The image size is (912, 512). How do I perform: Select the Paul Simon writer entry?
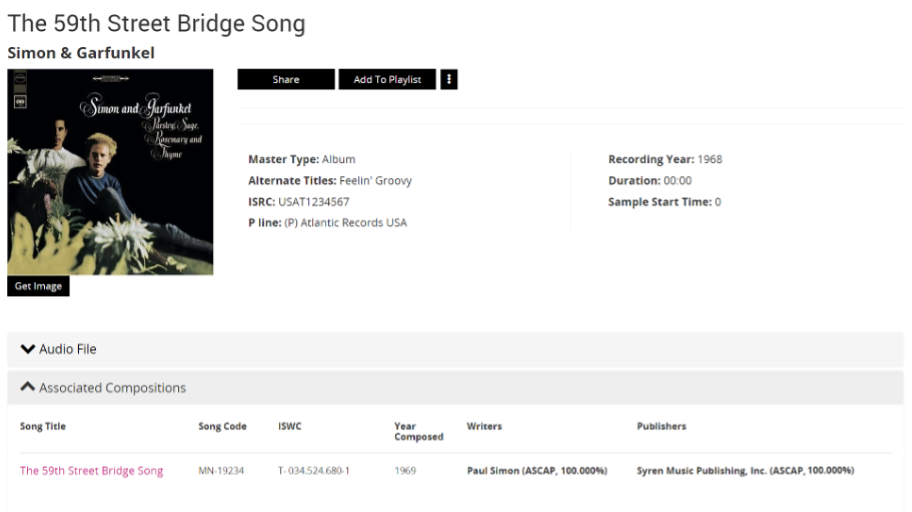536,471
